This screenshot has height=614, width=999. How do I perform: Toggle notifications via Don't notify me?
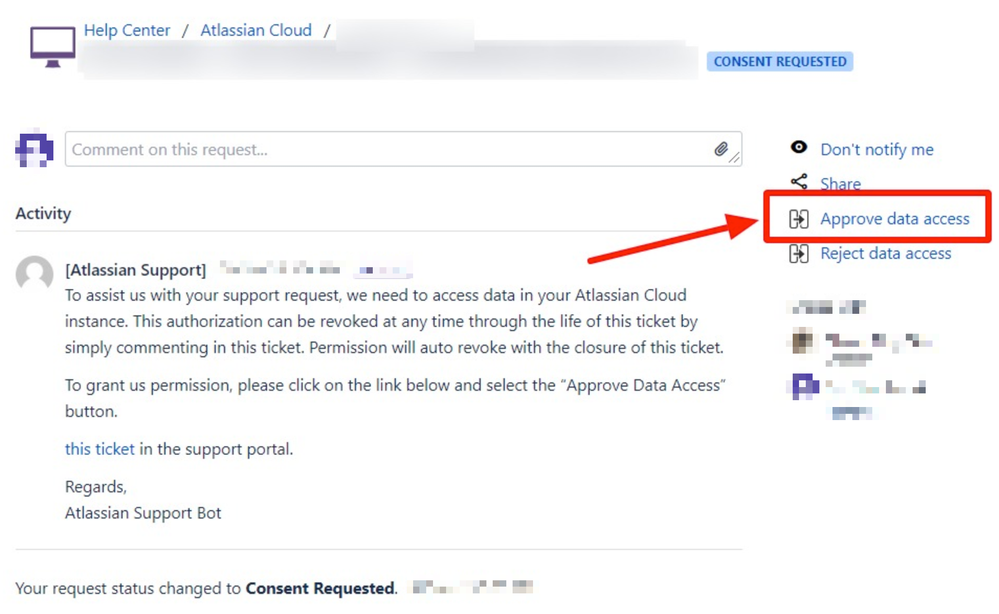[876, 148]
